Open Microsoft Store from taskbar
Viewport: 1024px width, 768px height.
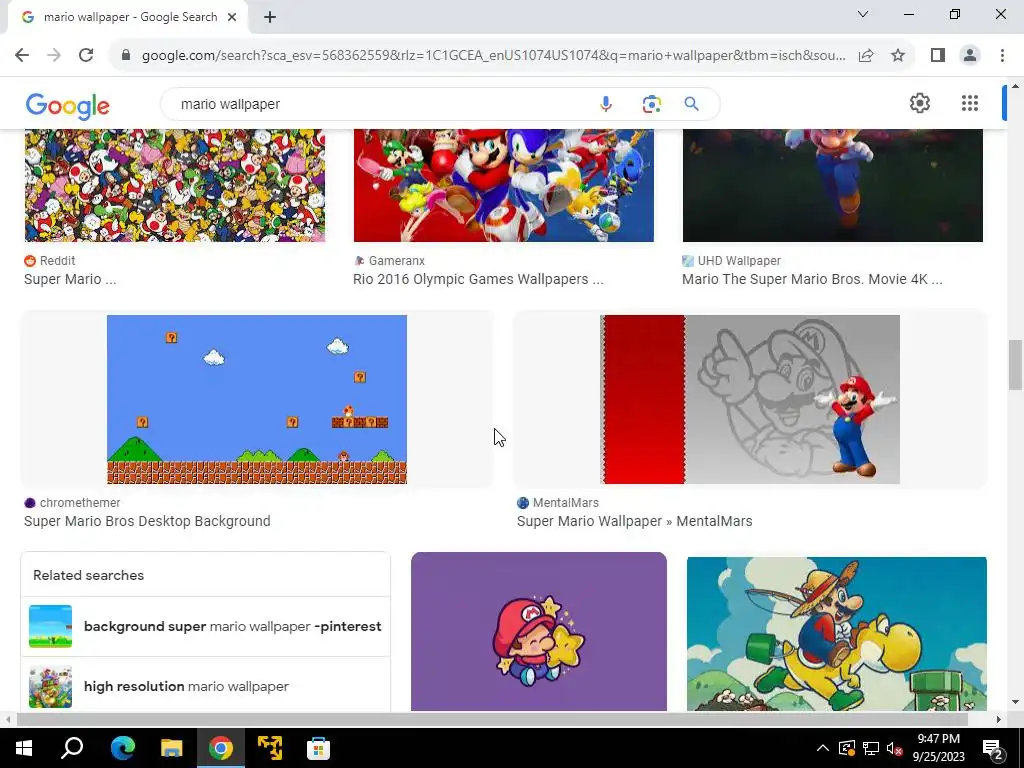[x=318, y=748]
